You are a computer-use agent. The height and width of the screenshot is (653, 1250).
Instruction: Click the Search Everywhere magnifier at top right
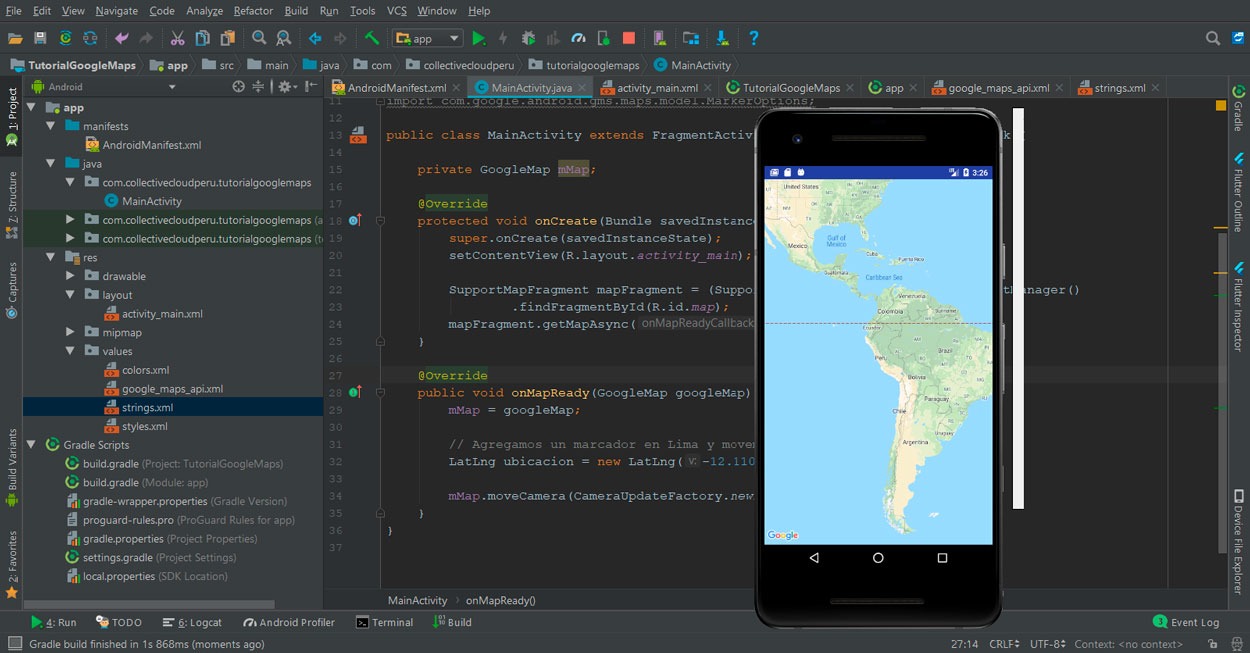1213,38
